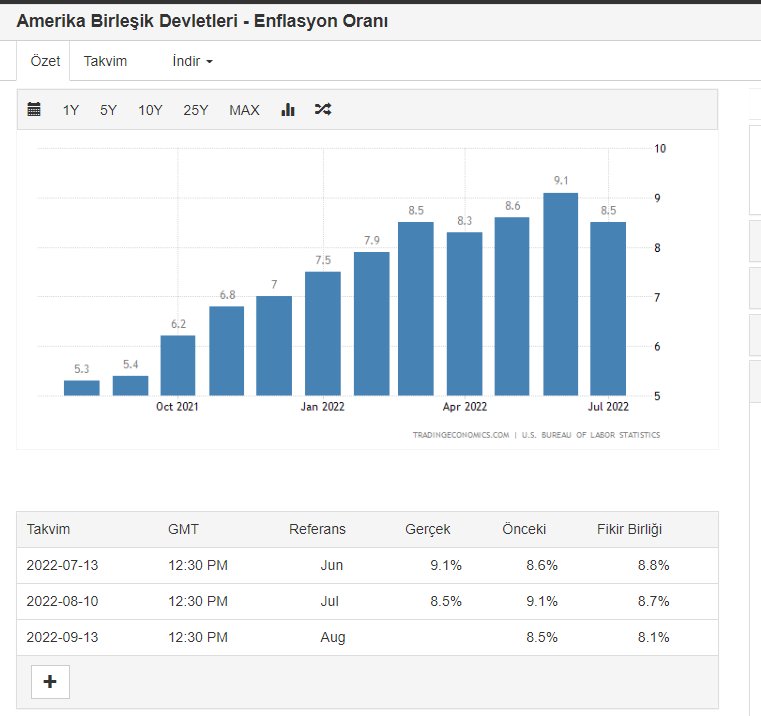Click the bar chart type icon
The width and height of the screenshot is (761, 716).
(x=288, y=110)
